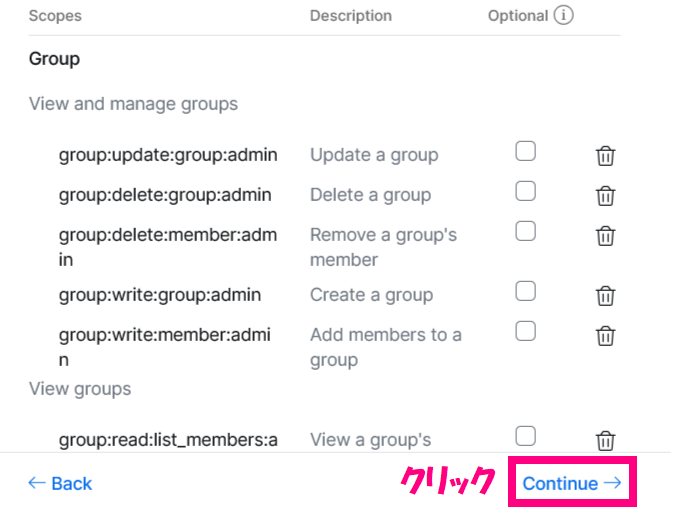Go Back to the previous step
Image resolution: width=677 pixels, height=512 pixels.
60,483
